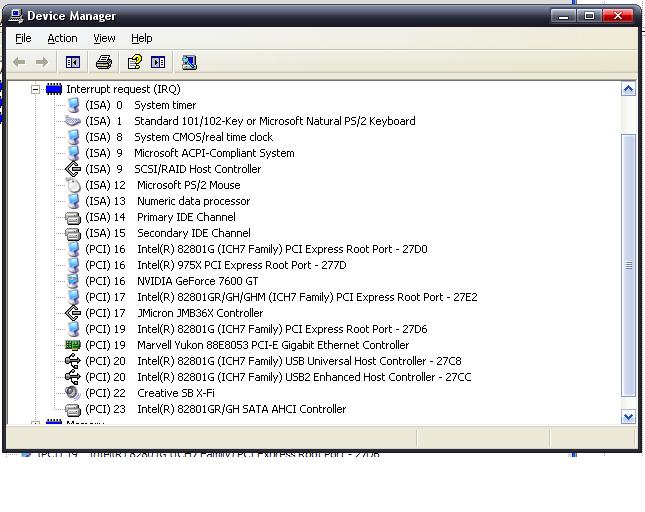This screenshot has height=512, width=645.
Task: Open the Action menu
Action: point(62,38)
